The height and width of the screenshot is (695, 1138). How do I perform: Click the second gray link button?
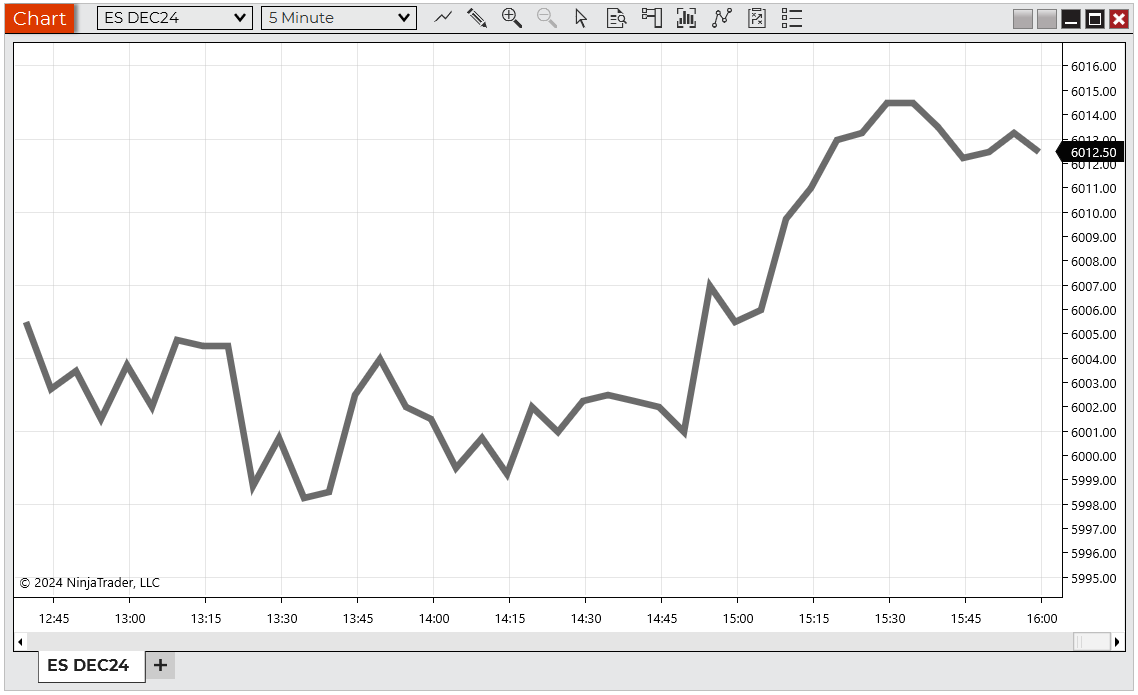tap(1047, 19)
